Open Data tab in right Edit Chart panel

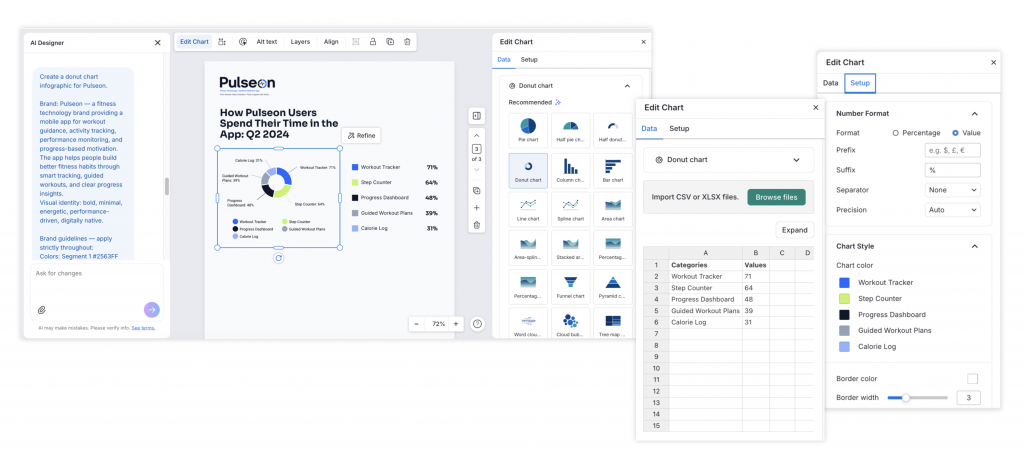click(x=831, y=83)
